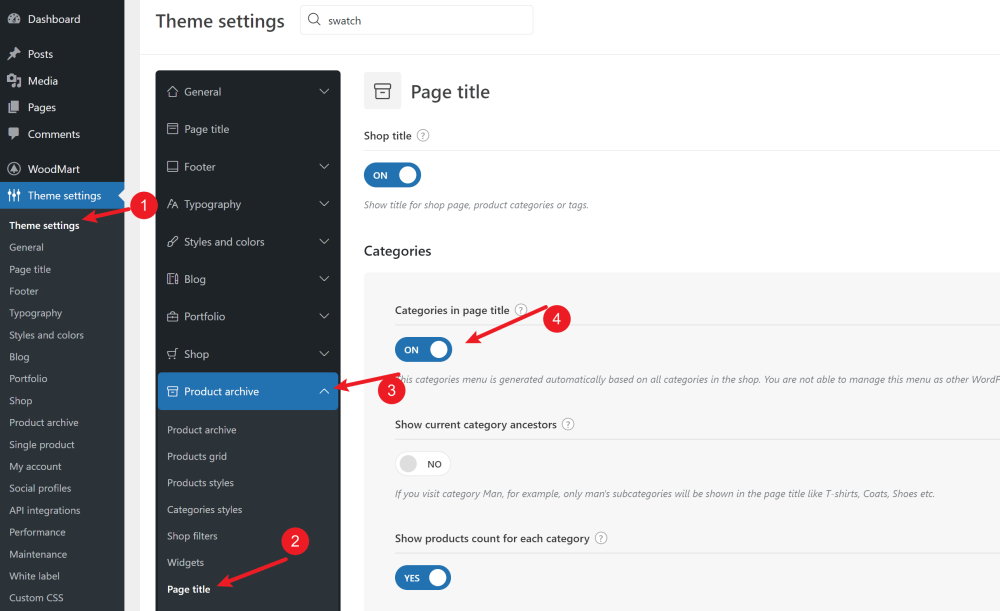
Task: Click the General home icon
Action: click(x=172, y=92)
